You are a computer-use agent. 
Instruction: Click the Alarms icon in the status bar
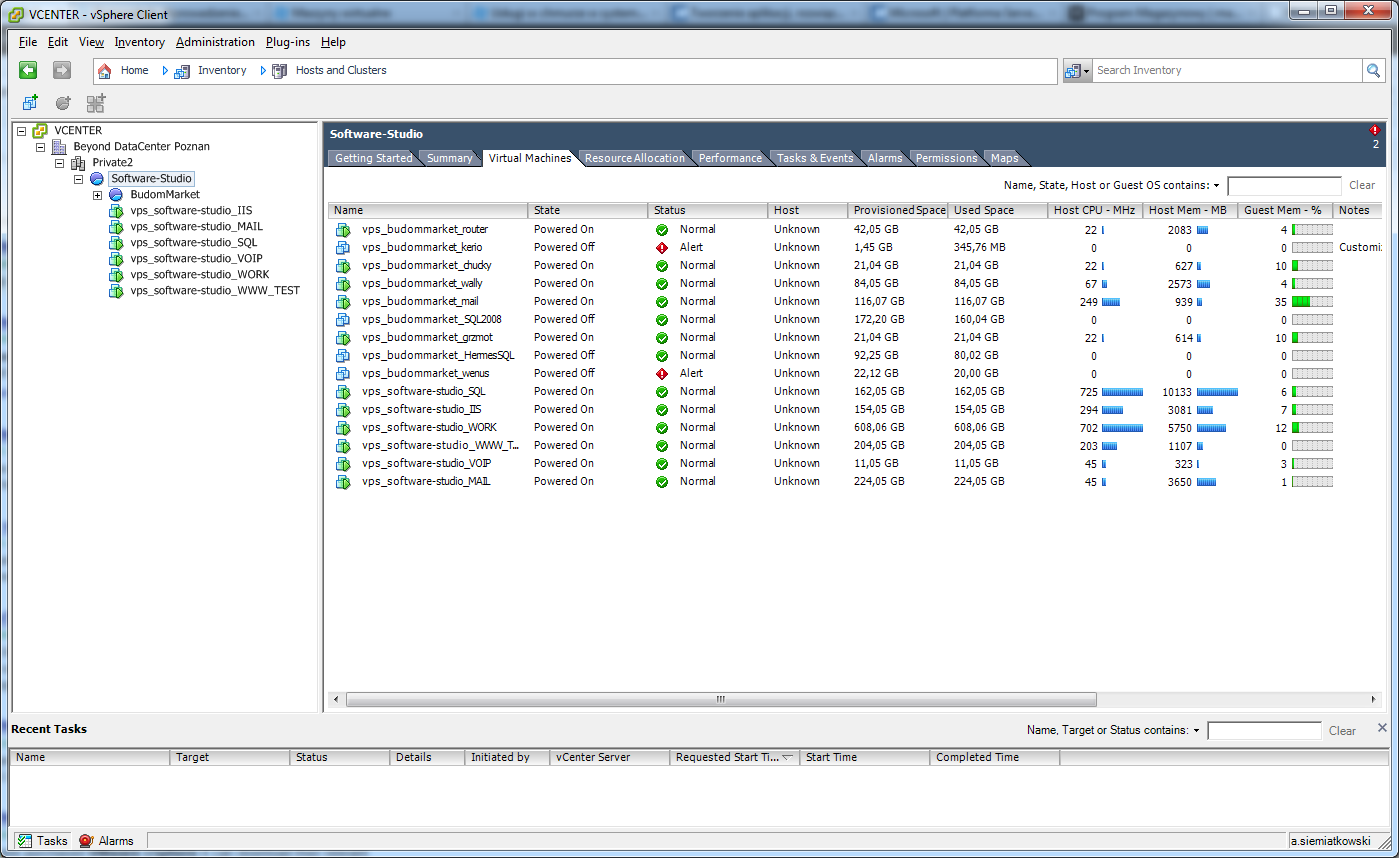tap(86, 840)
